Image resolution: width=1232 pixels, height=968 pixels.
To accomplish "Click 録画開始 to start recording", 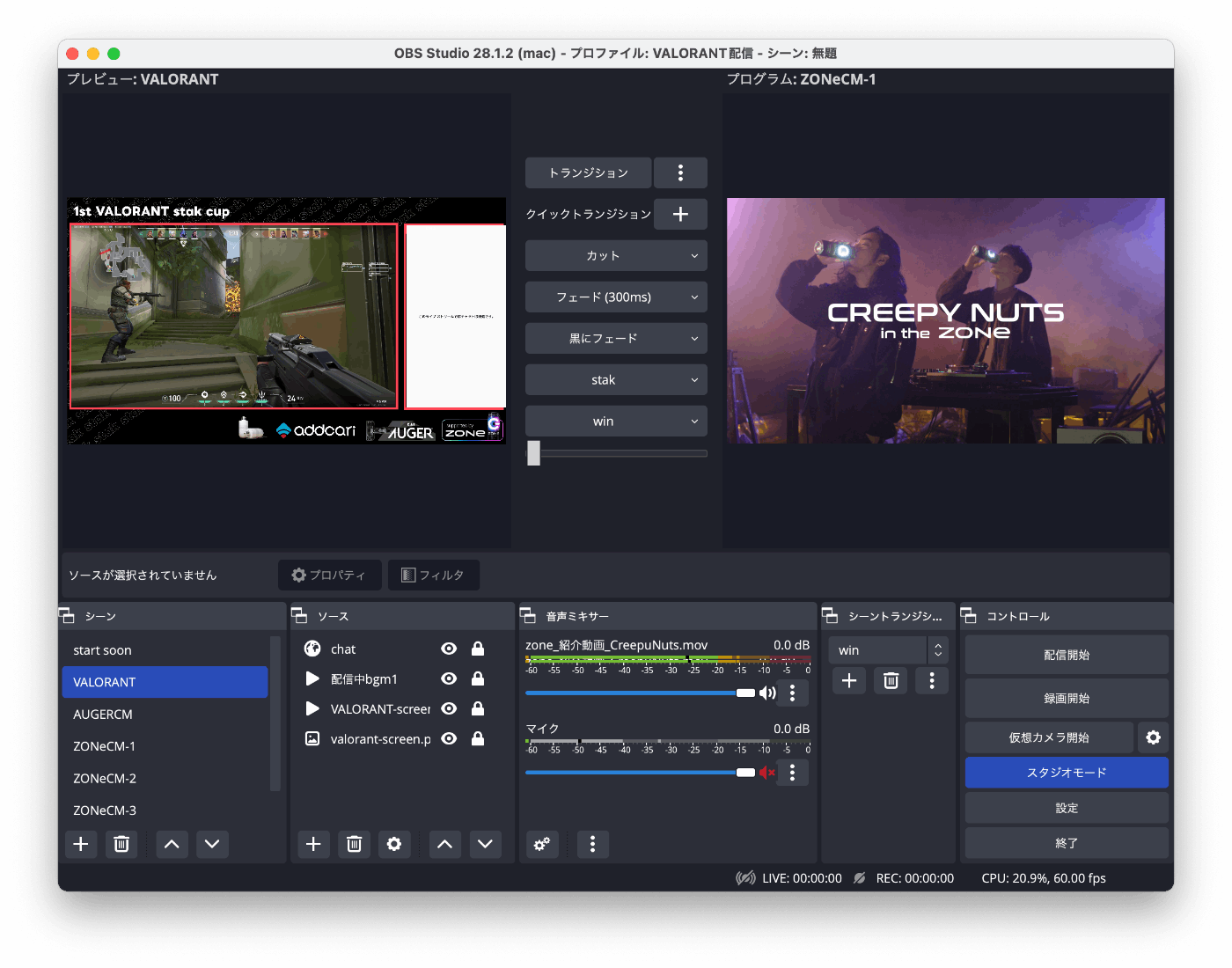I will [1067, 698].
